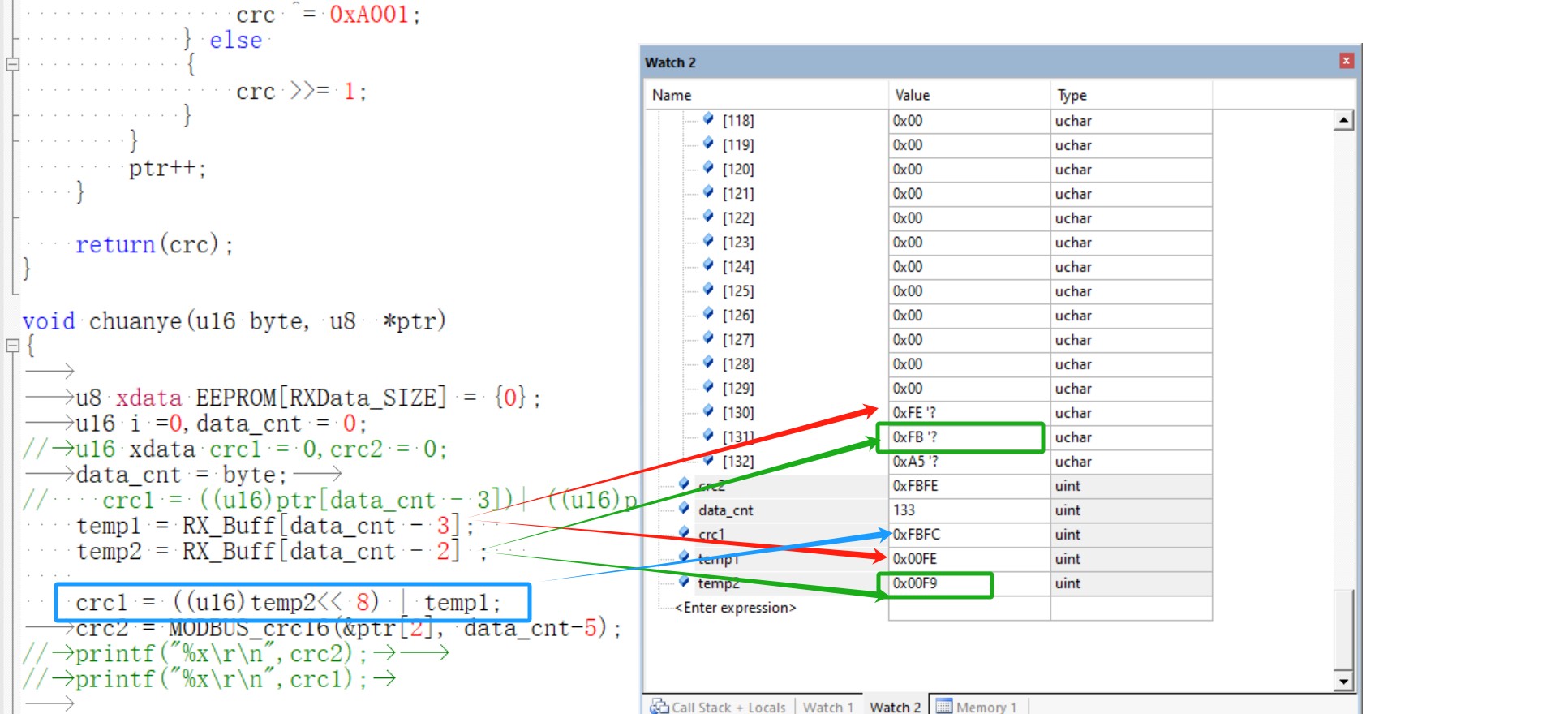
Task: Click the Watch 2 scroll down arrow
Action: [1344, 682]
